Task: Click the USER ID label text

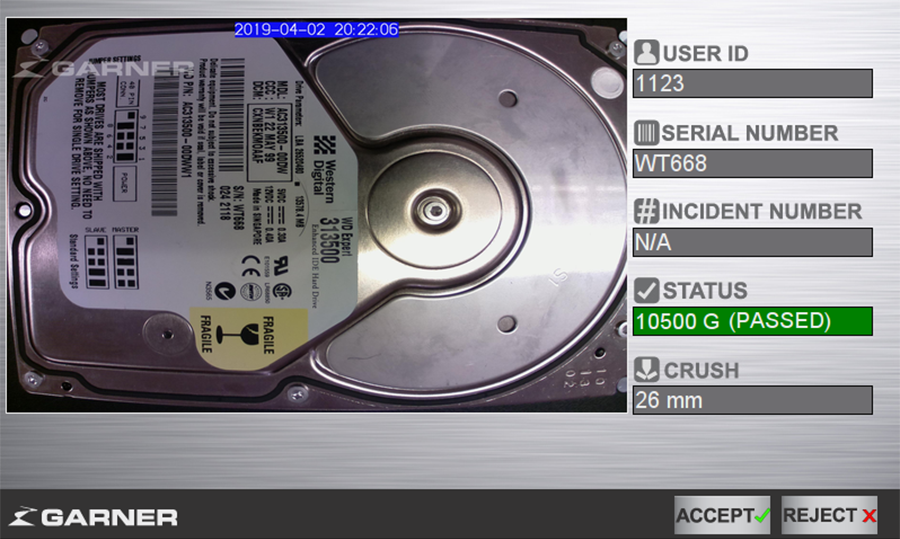Action: tap(705, 54)
